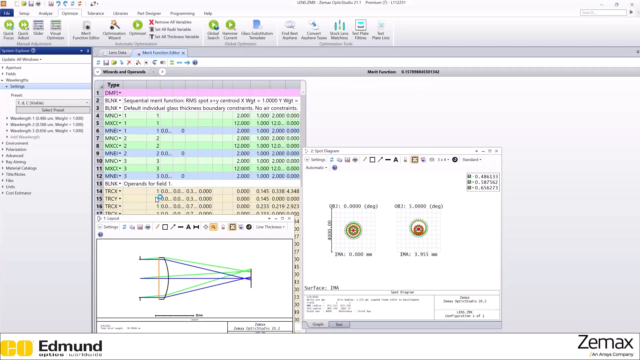This screenshot has height=360, width=640.
Task: Expand the Material Catalogs section
Action: [3, 168]
